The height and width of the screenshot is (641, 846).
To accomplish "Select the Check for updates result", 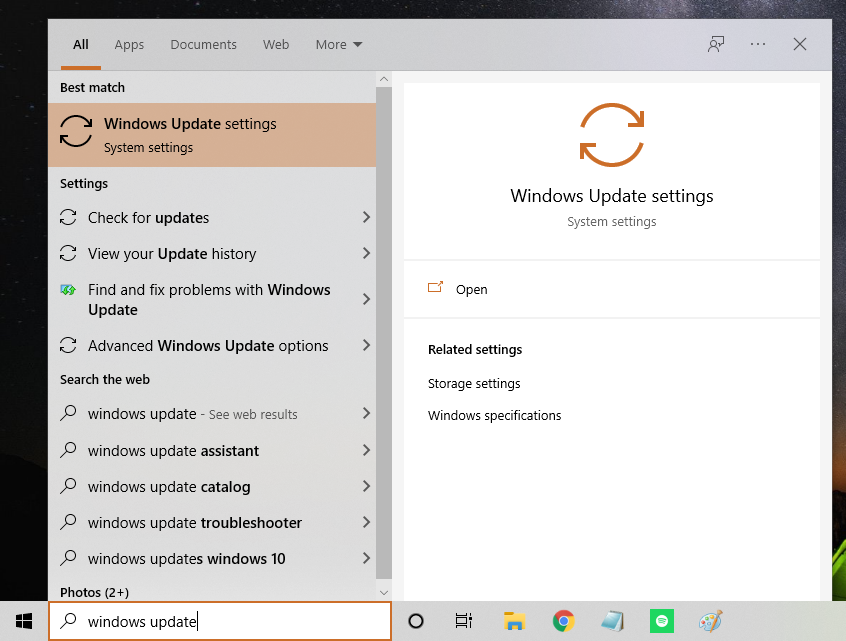I will pyautogui.click(x=212, y=217).
